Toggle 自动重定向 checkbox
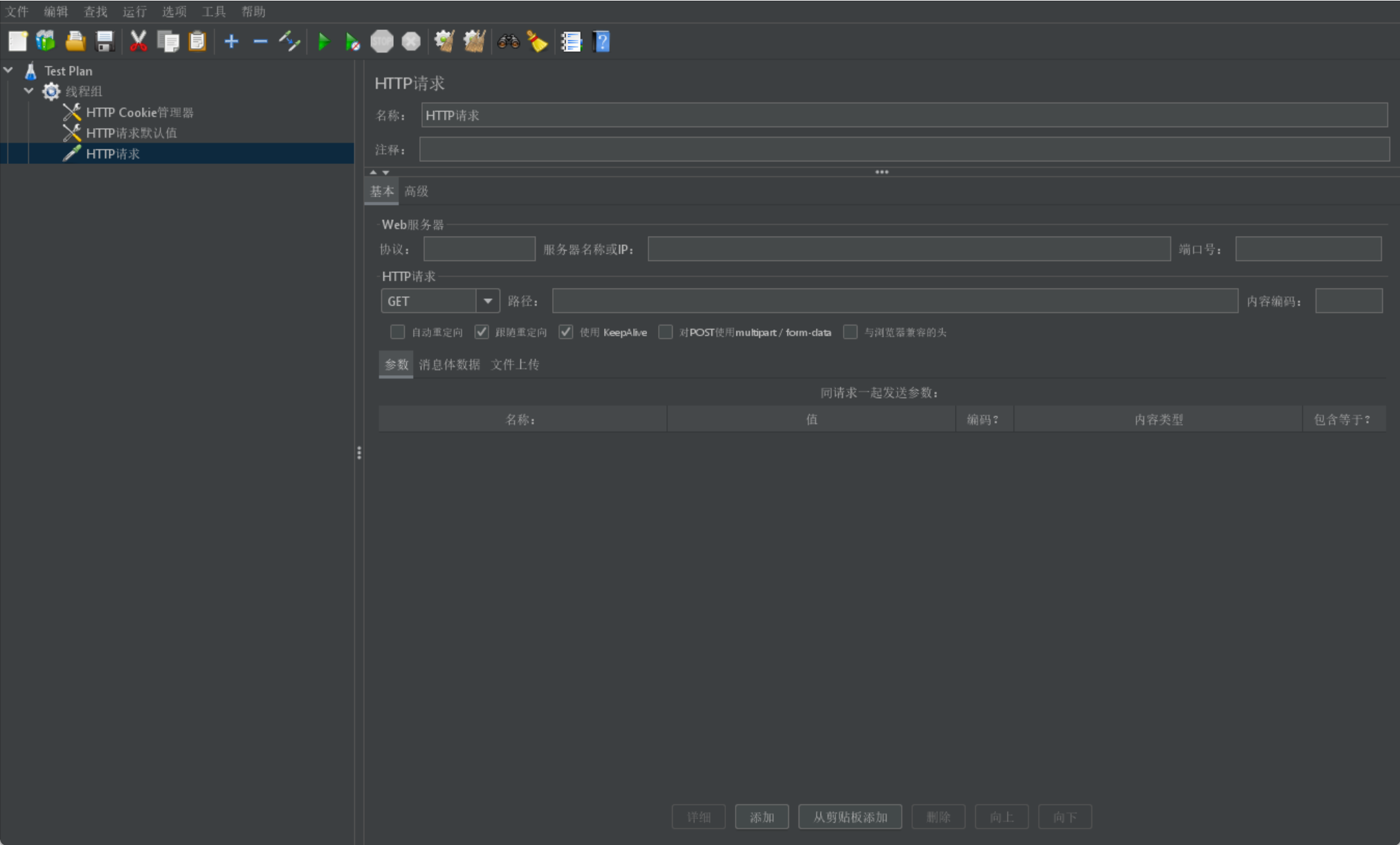Image resolution: width=1400 pixels, height=845 pixels. tap(397, 332)
